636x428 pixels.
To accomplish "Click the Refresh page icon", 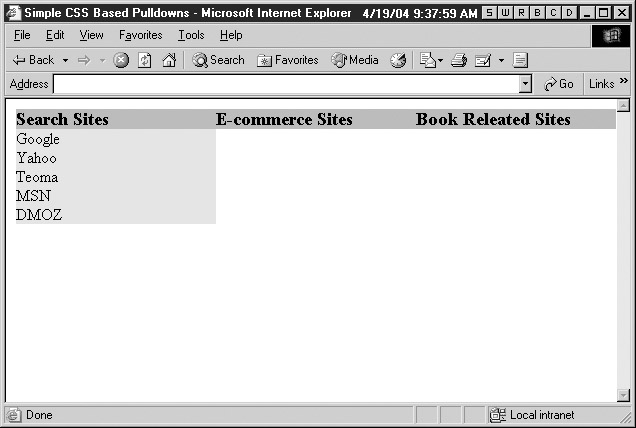I will coord(145,60).
